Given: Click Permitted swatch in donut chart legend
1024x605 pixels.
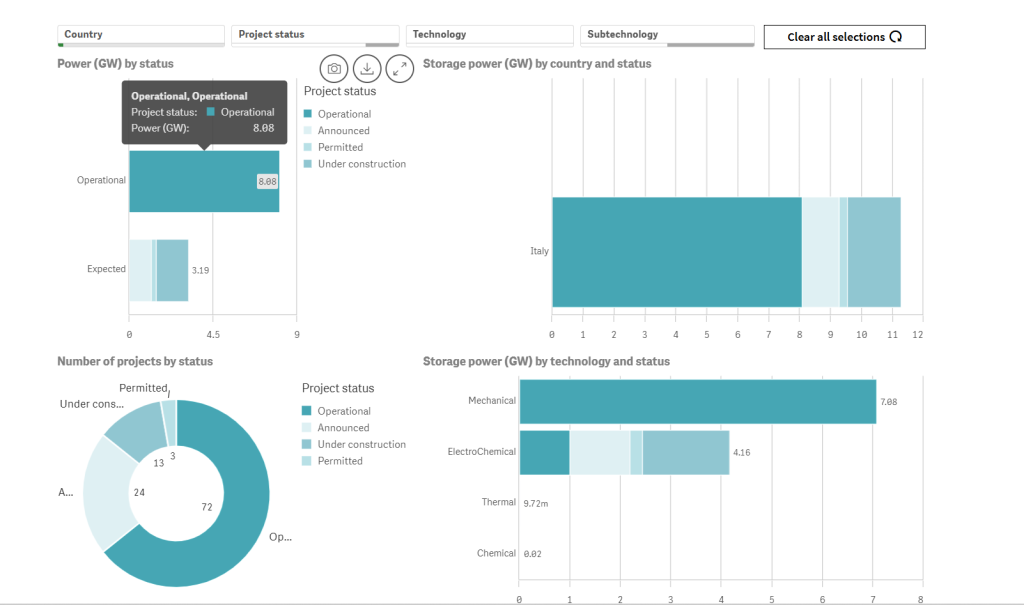Looking at the screenshot, I should click(x=308, y=461).
